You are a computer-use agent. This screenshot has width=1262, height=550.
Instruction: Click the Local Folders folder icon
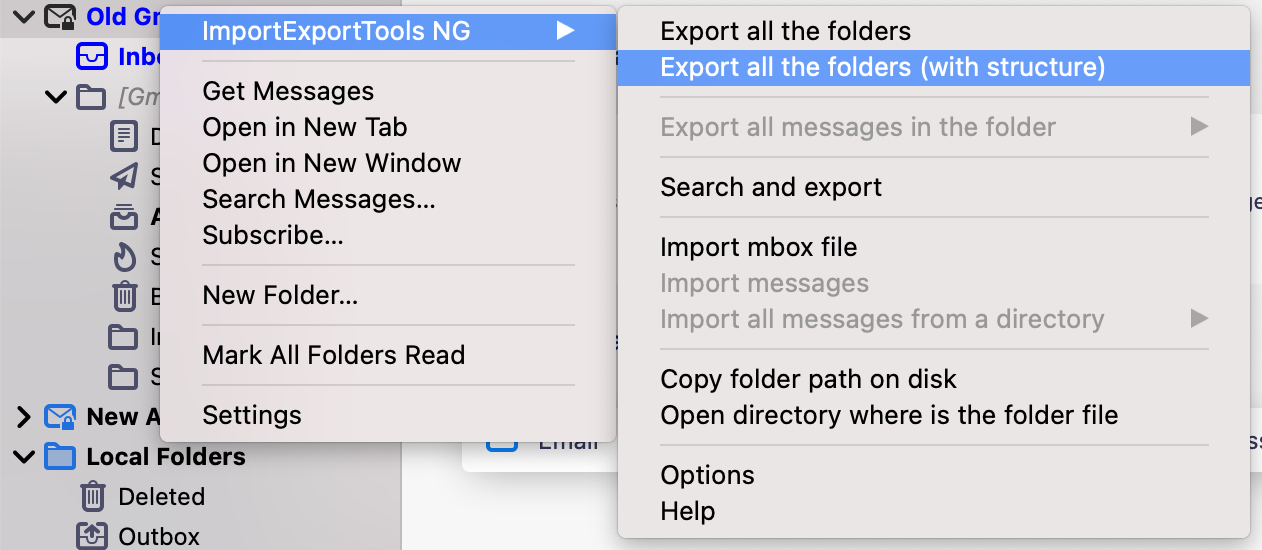click(x=60, y=457)
